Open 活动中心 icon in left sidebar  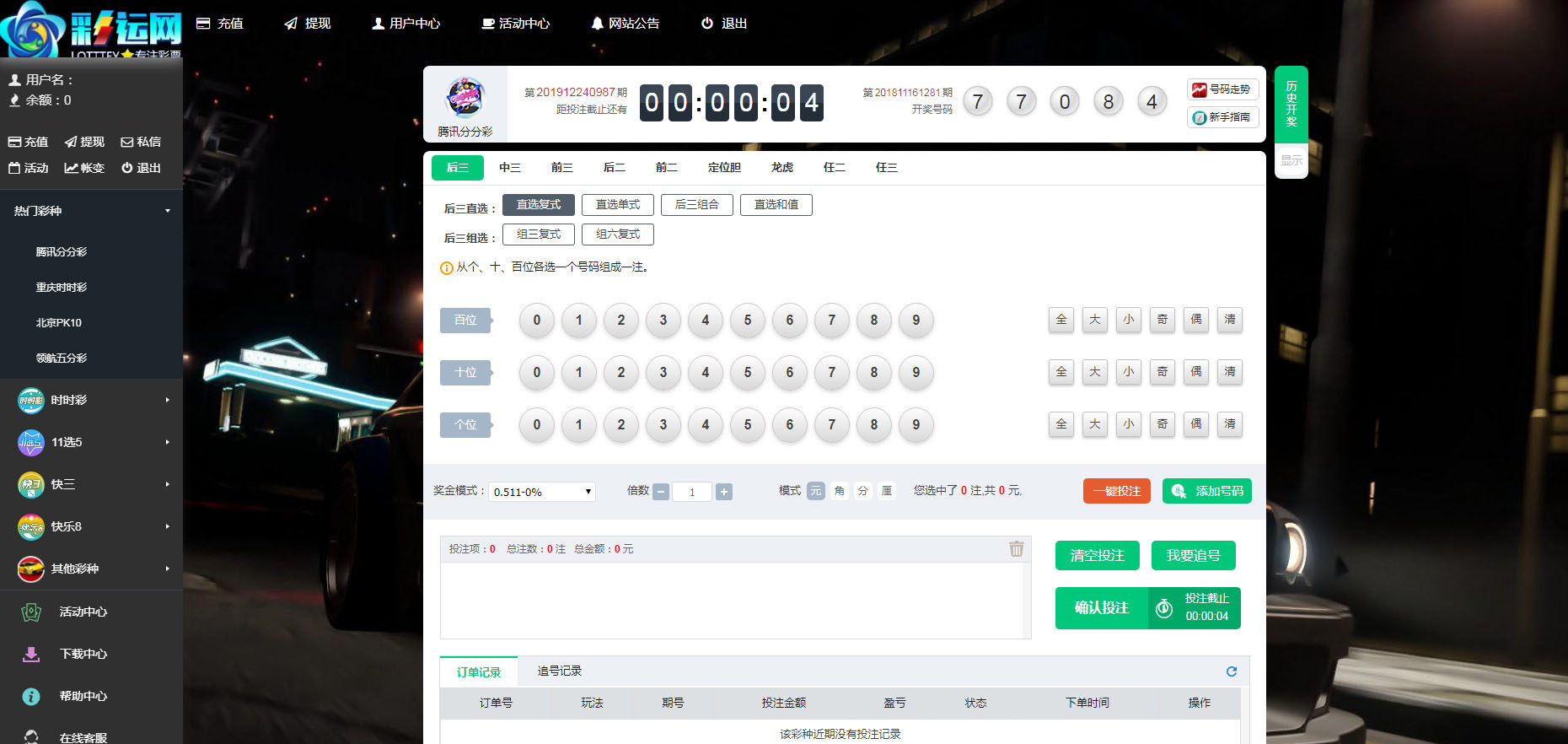coord(31,612)
